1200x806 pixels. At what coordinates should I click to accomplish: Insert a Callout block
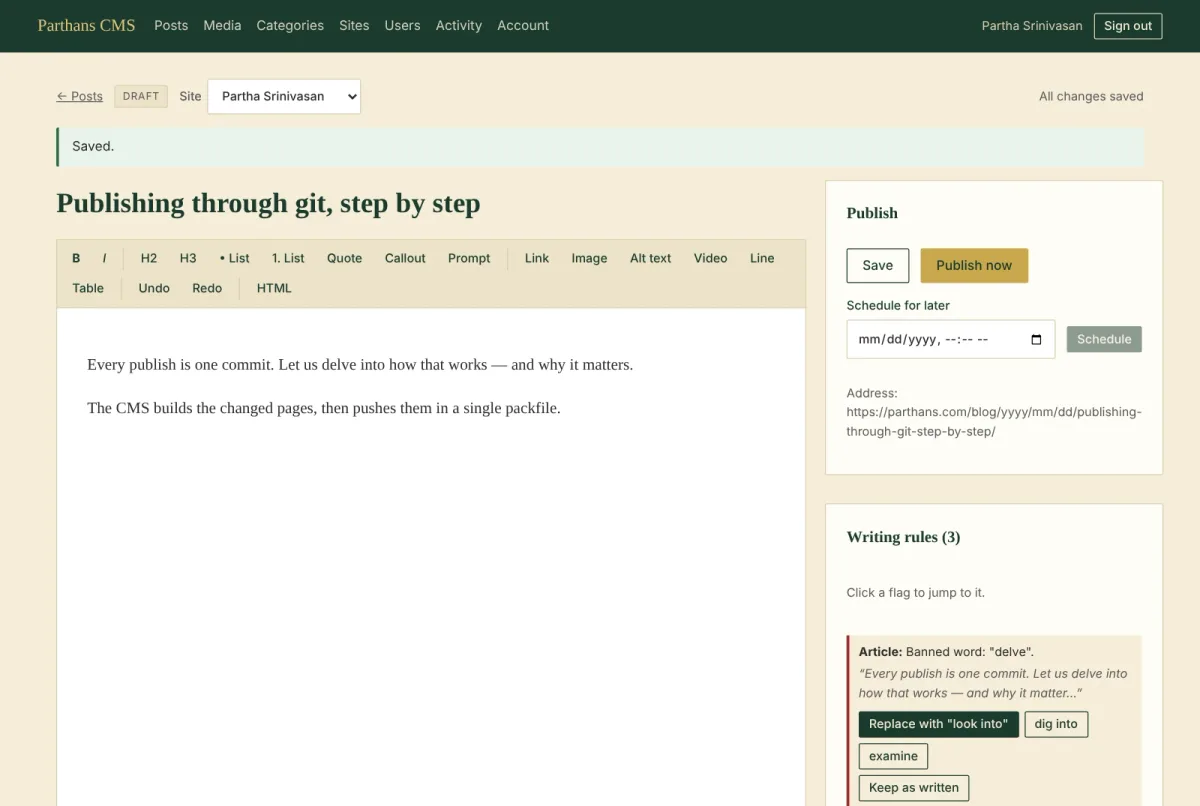point(405,258)
